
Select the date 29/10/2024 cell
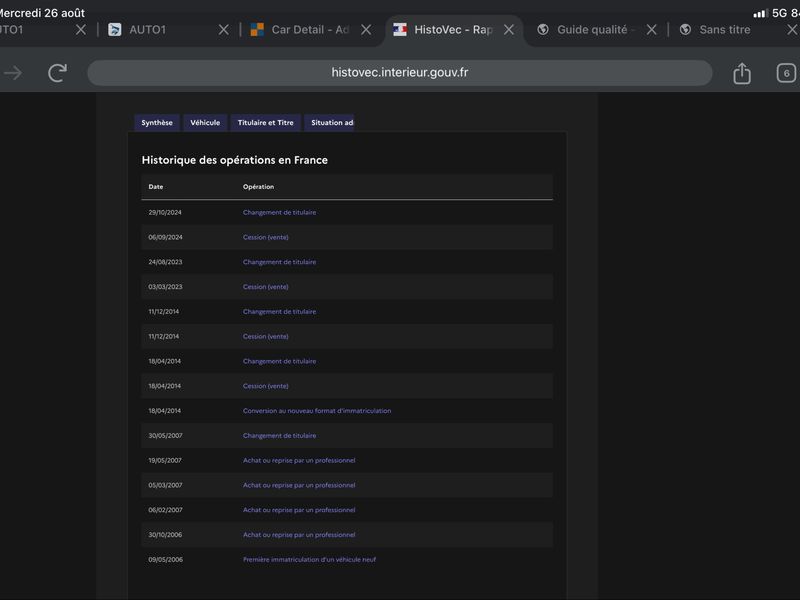click(165, 212)
